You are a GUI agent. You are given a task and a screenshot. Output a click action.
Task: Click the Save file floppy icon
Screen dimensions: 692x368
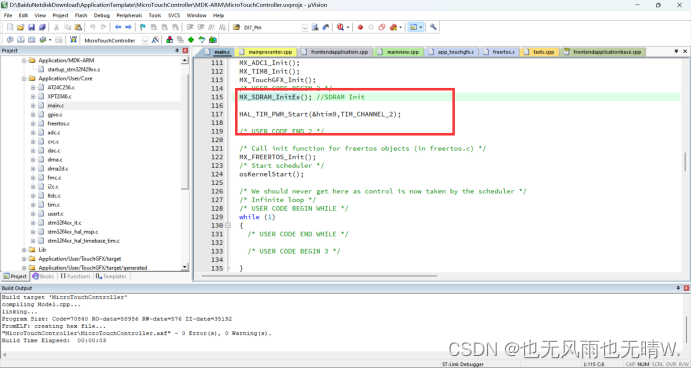coord(31,27)
